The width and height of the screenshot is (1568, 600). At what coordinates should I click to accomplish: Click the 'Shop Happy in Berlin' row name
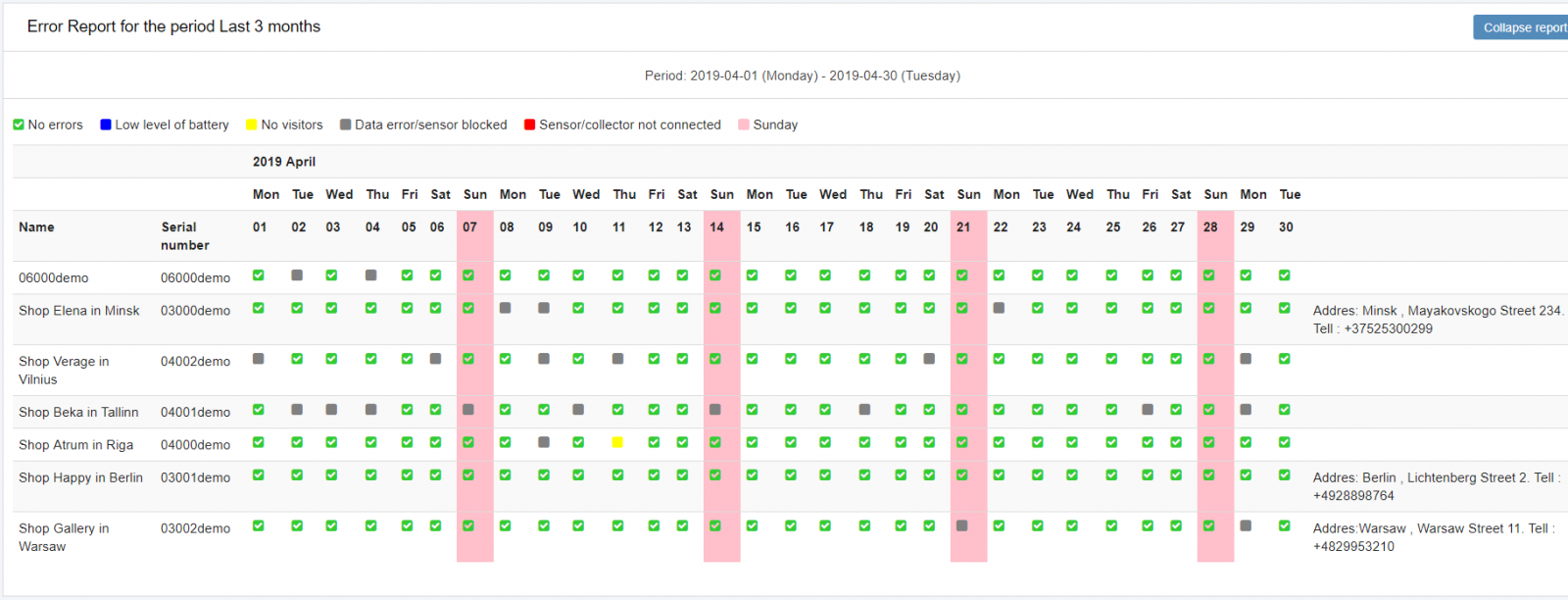tap(80, 477)
